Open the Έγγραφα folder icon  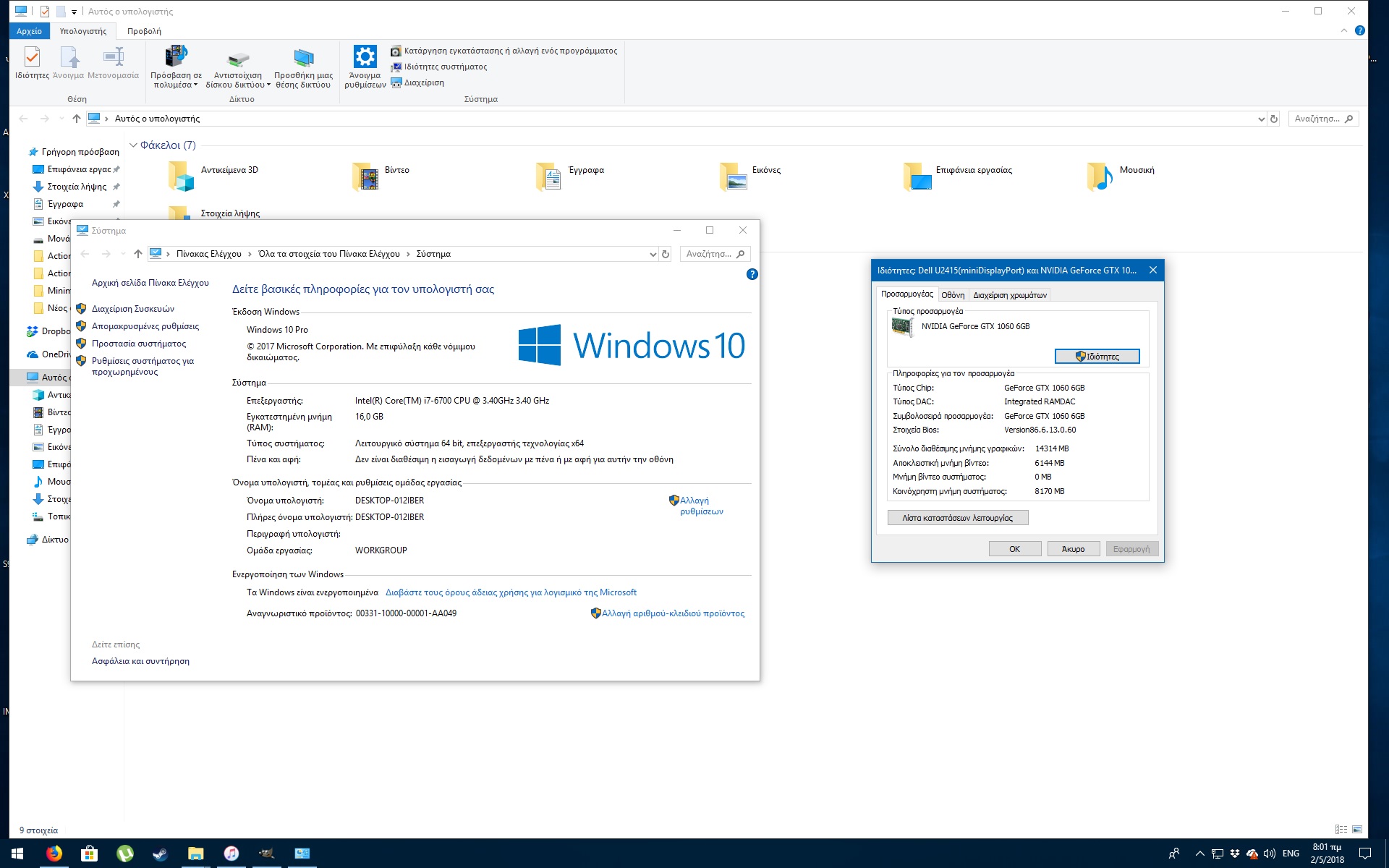pyautogui.click(x=549, y=176)
